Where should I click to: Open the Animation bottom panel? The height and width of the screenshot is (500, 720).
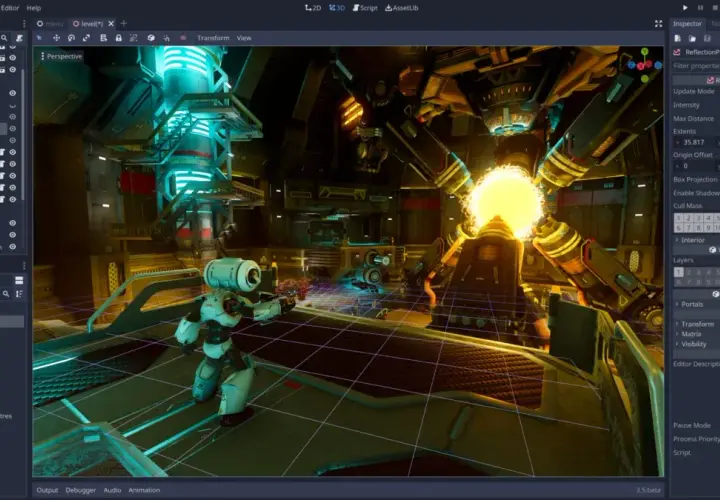coord(144,490)
